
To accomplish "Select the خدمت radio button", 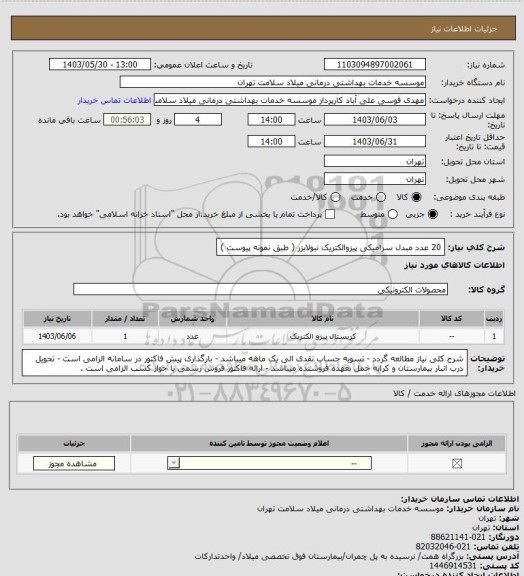I will click(x=381, y=197).
